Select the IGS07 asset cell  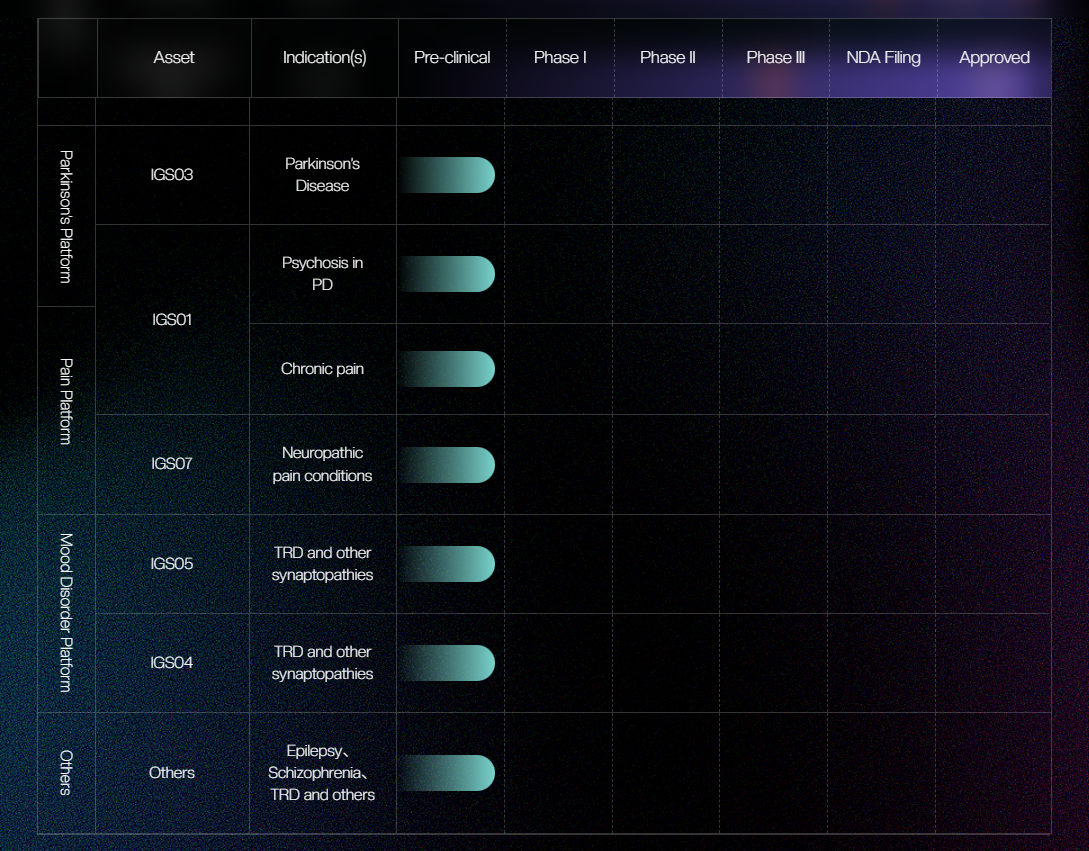click(172, 464)
